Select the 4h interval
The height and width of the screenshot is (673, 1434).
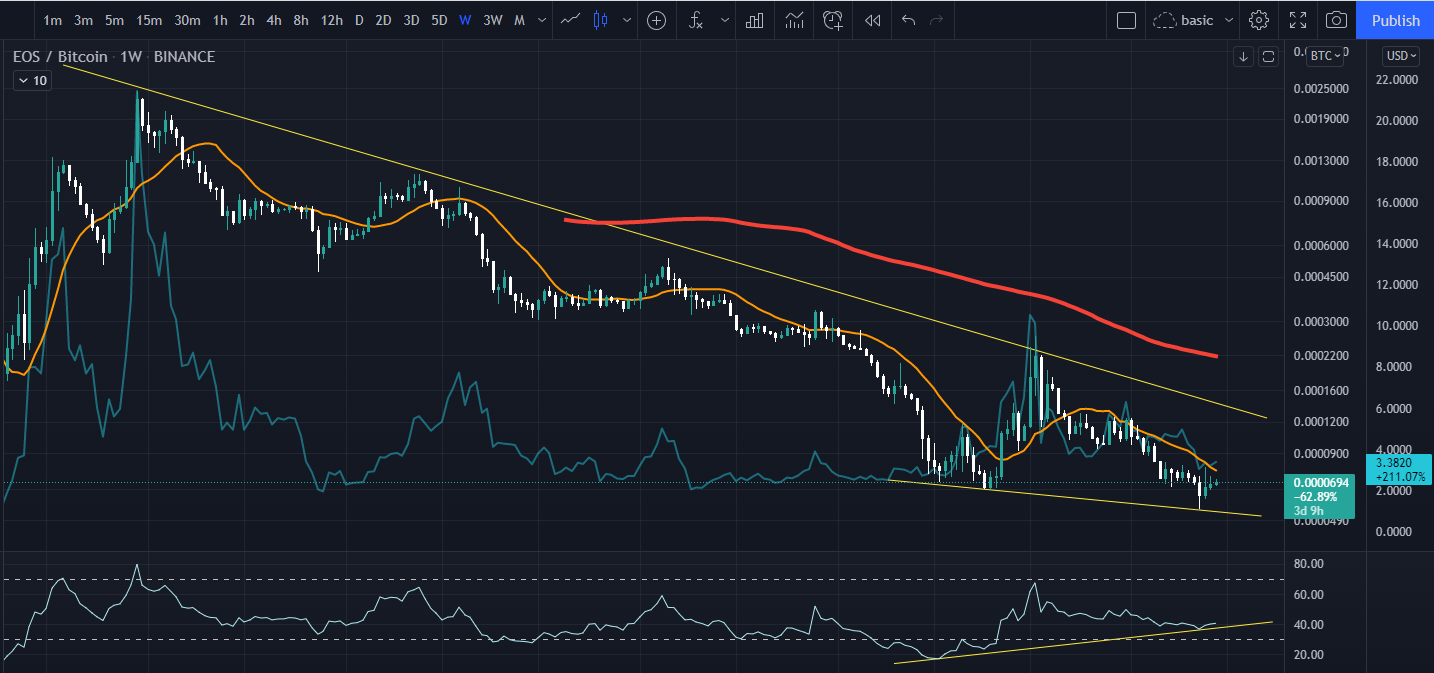coord(273,20)
